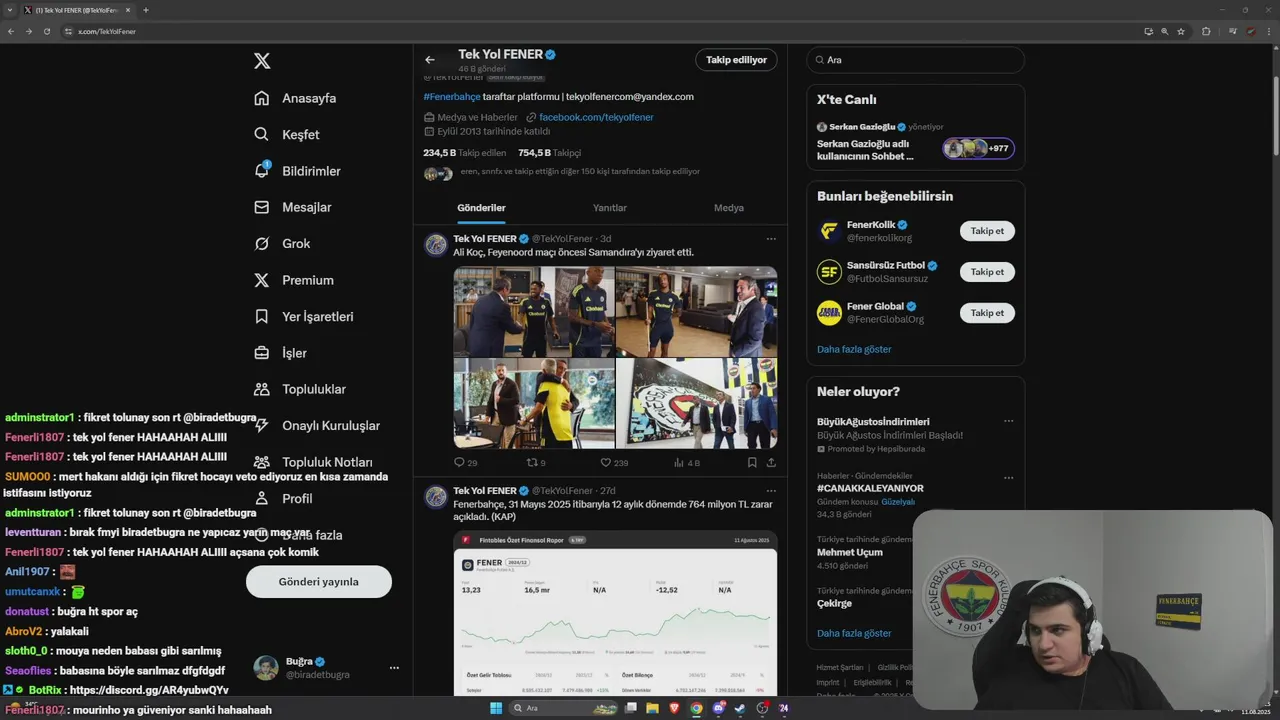Bookmark the Ali Koç Samandıra post
The image size is (1280, 720).
pyautogui.click(x=752, y=462)
